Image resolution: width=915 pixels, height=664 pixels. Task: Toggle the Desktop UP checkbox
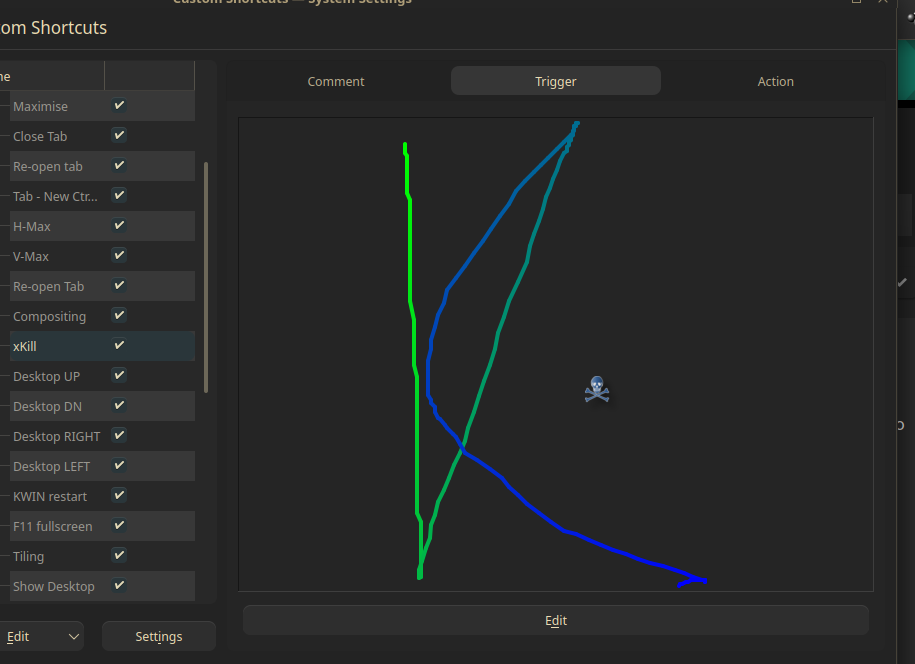(119, 375)
